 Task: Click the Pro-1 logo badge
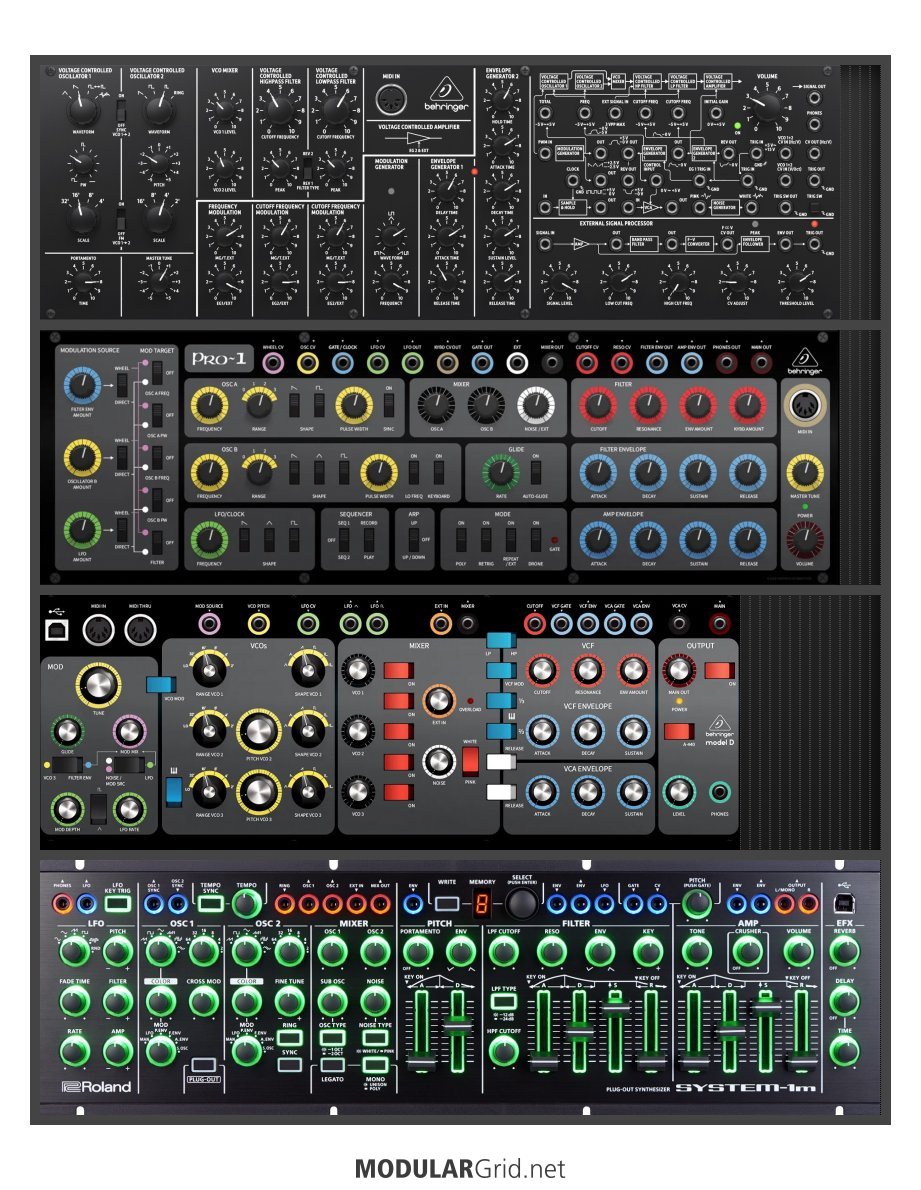click(218, 359)
